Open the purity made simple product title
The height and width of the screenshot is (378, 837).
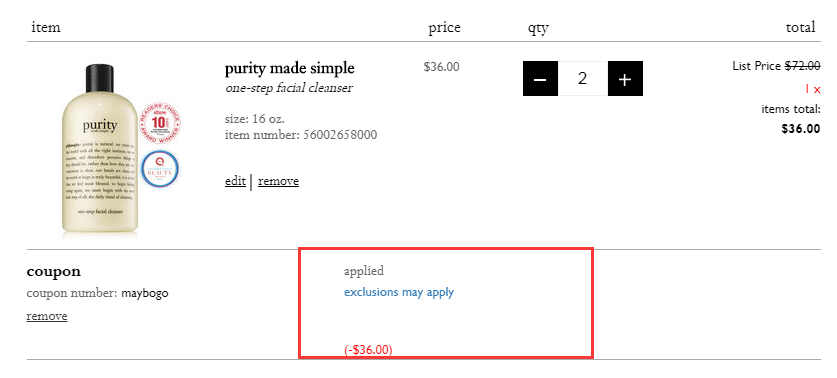coord(290,68)
